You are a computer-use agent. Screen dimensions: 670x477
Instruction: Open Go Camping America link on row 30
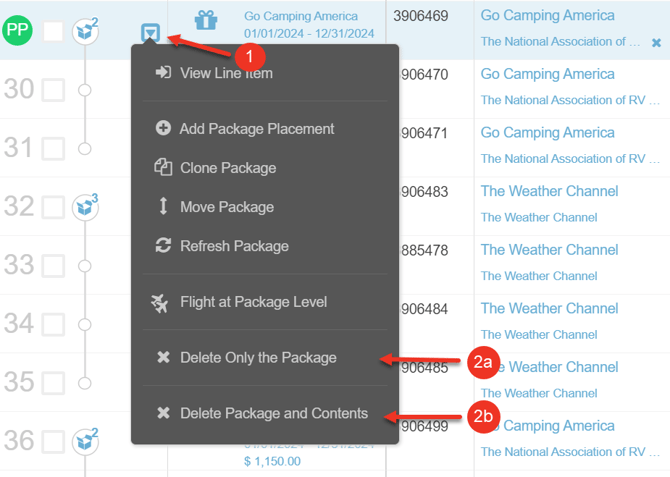click(x=547, y=74)
